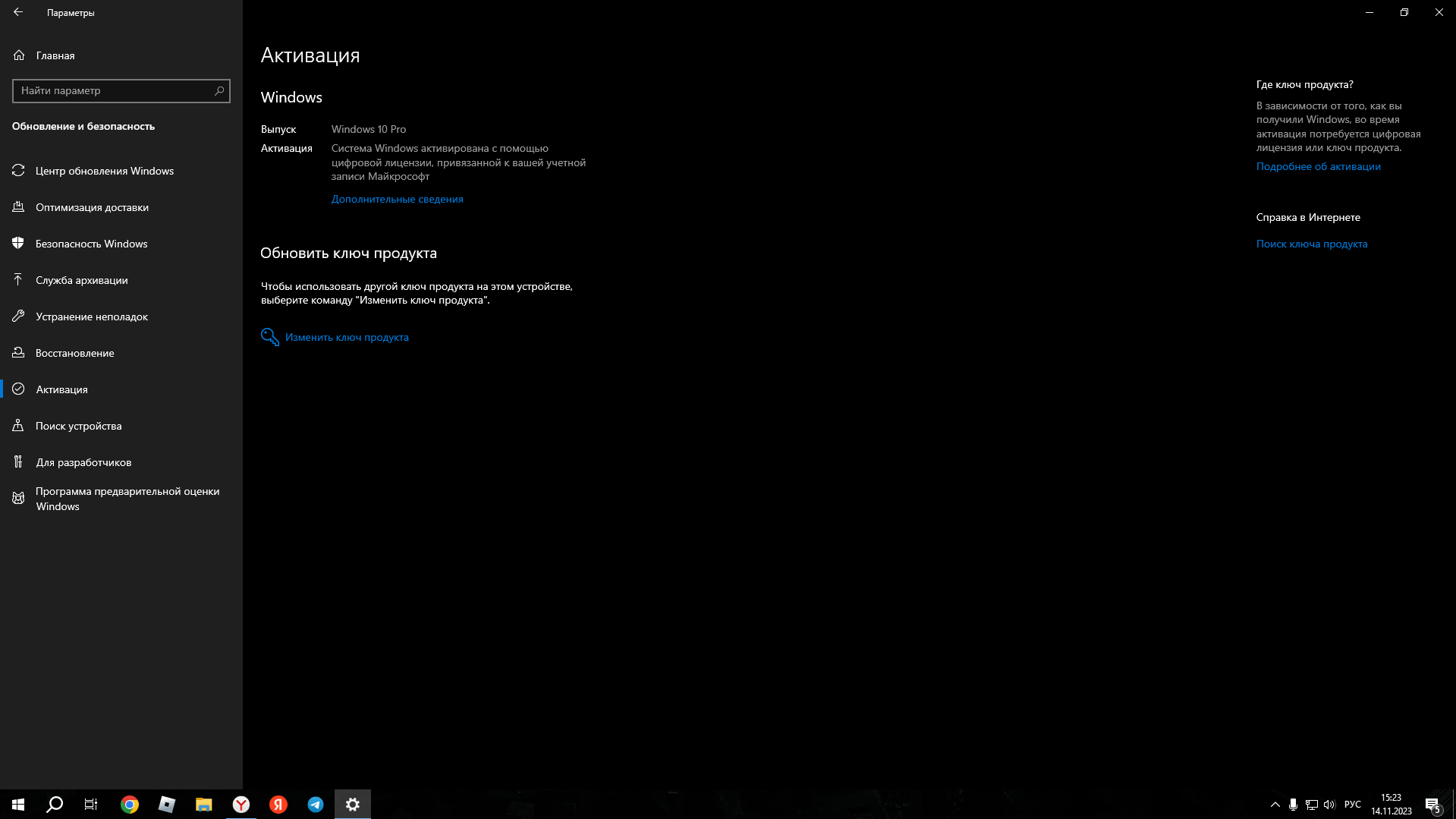Click the home icon next to Главная
This screenshot has width=1456, height=819.
pyautogui.click(x=19, y=55)
